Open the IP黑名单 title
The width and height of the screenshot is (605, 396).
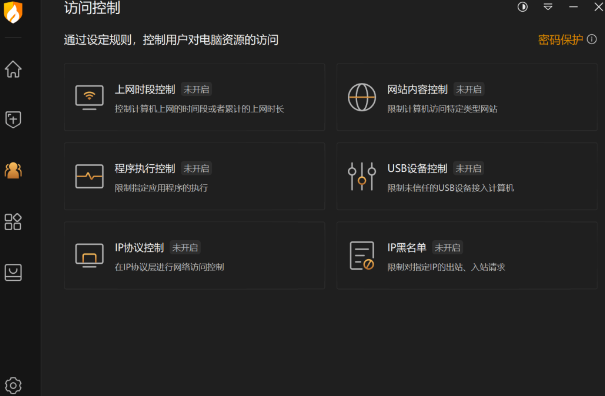pyautogui.click(x=407, y=248)
